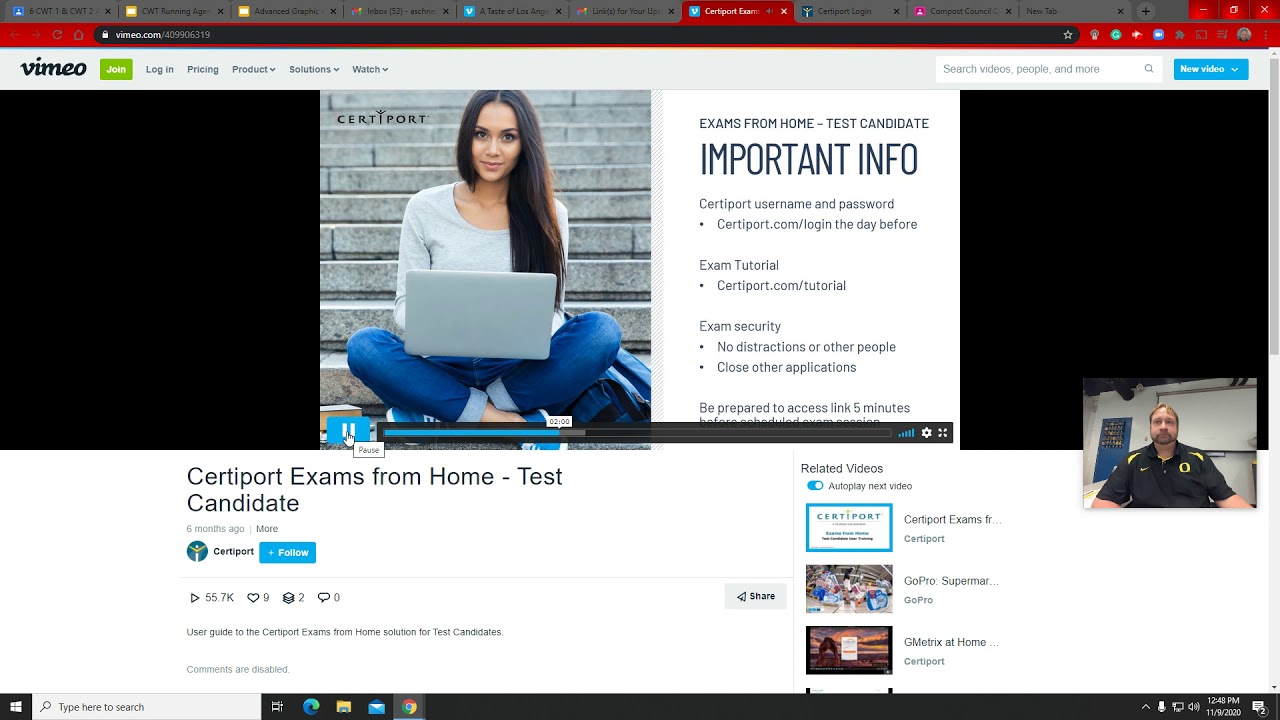The height and width of the screenshot is (720, 1280).
Task: Open Windows notification center
Action: [x=1259, y=707]
